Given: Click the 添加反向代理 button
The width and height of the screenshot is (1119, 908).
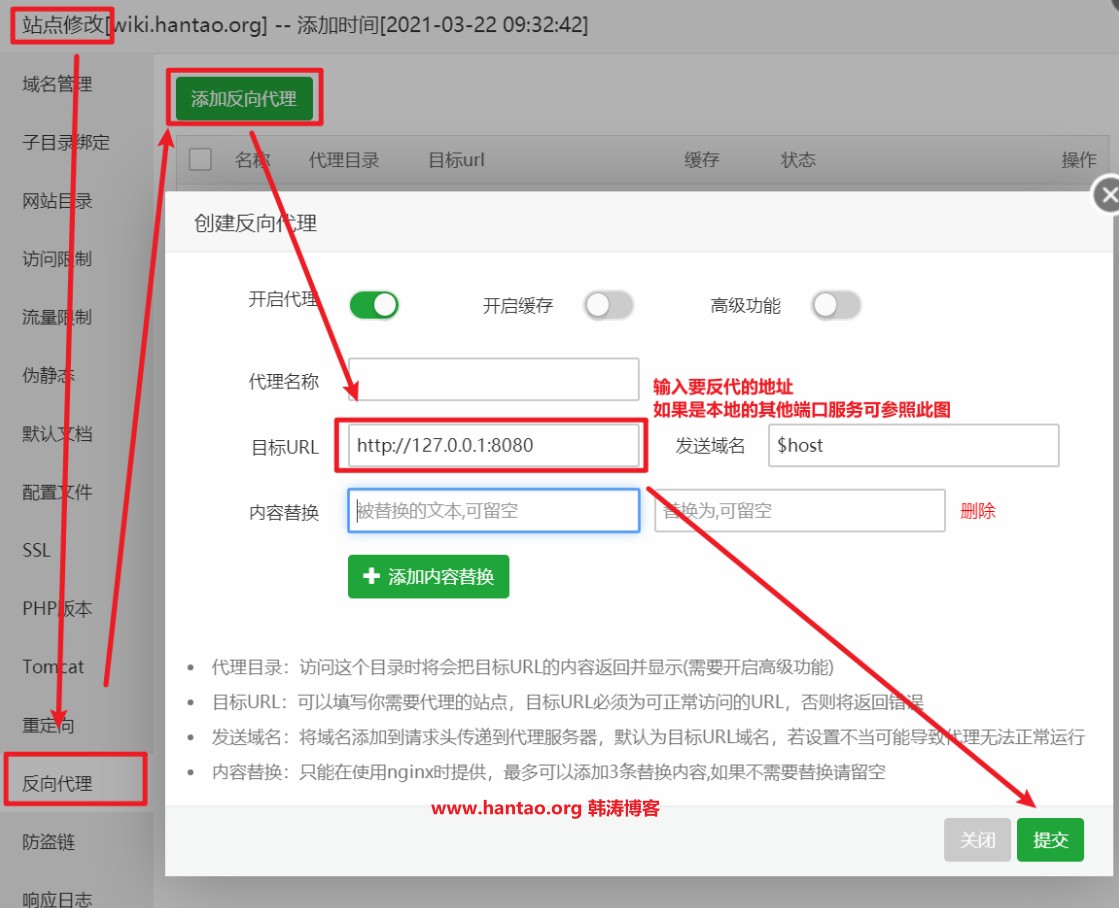Looking at the screenshot, I should click(x=244, y=99).
